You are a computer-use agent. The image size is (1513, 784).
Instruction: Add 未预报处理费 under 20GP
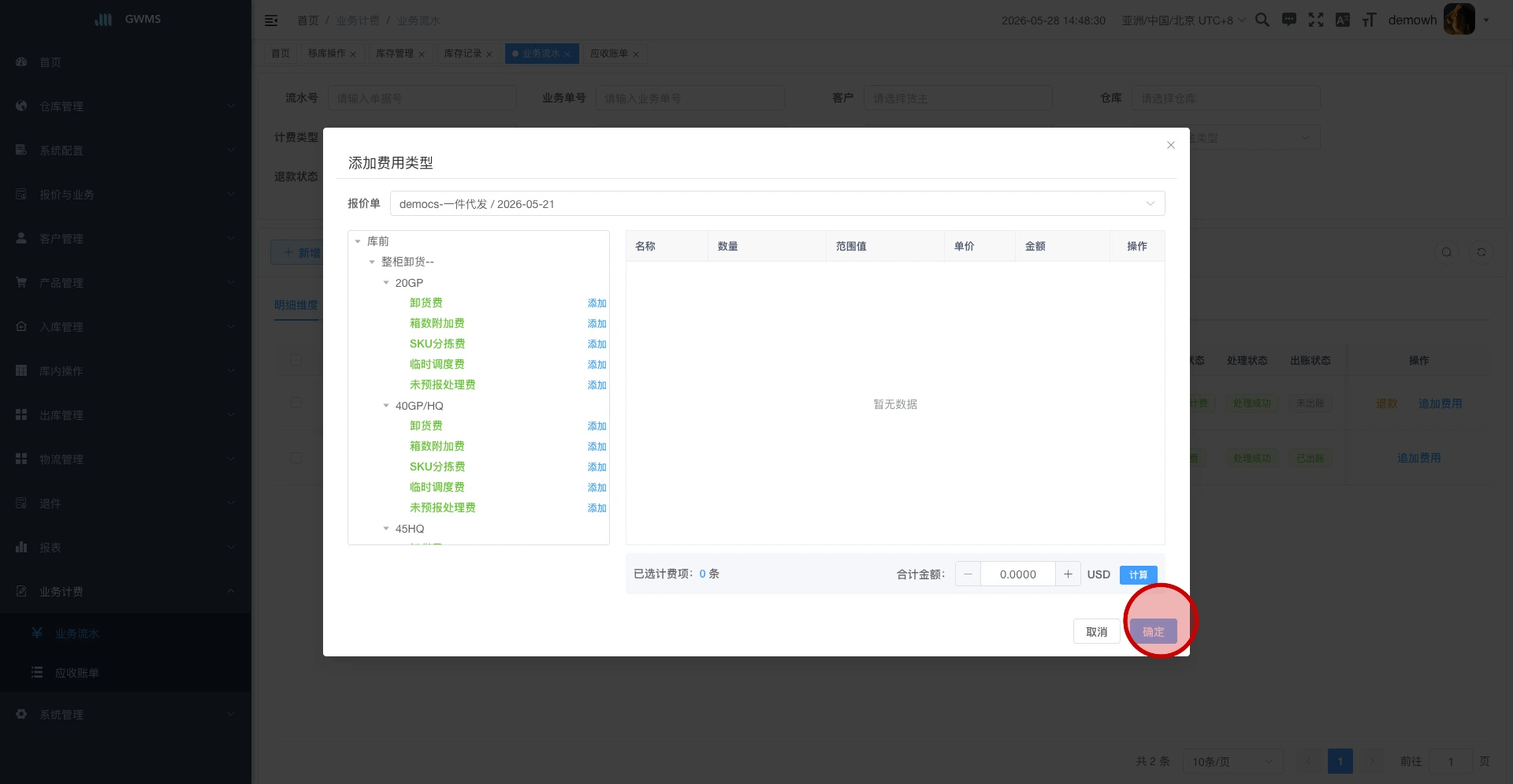coord(597,385)
